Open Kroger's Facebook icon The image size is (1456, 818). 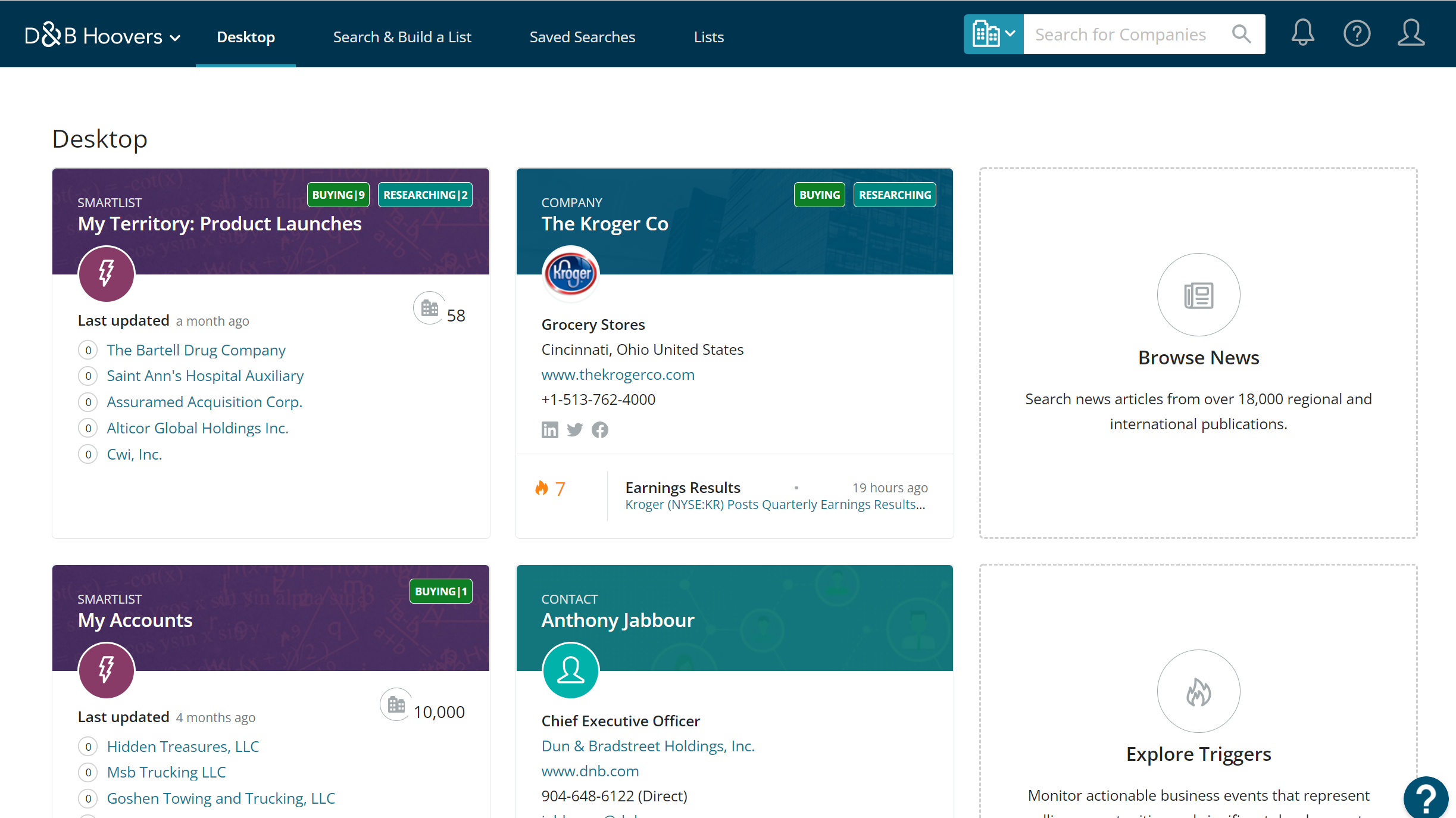pyautogui.click(x=600, y=430)
